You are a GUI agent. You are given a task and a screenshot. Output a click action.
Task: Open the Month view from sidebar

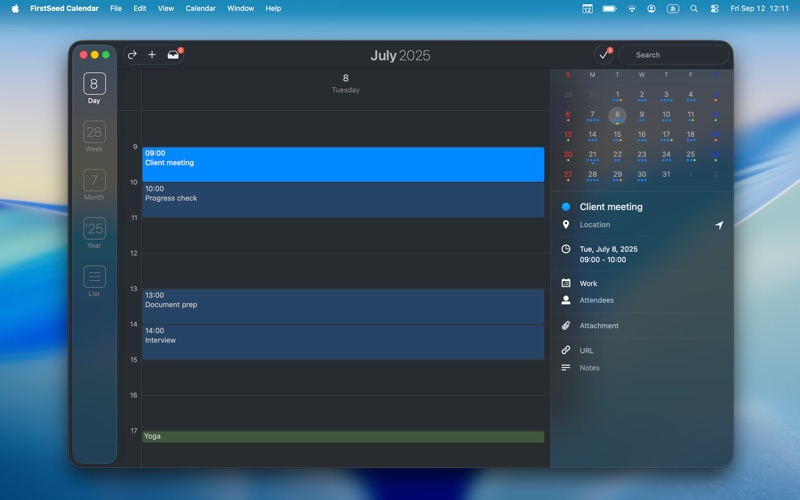coord(94,181)
